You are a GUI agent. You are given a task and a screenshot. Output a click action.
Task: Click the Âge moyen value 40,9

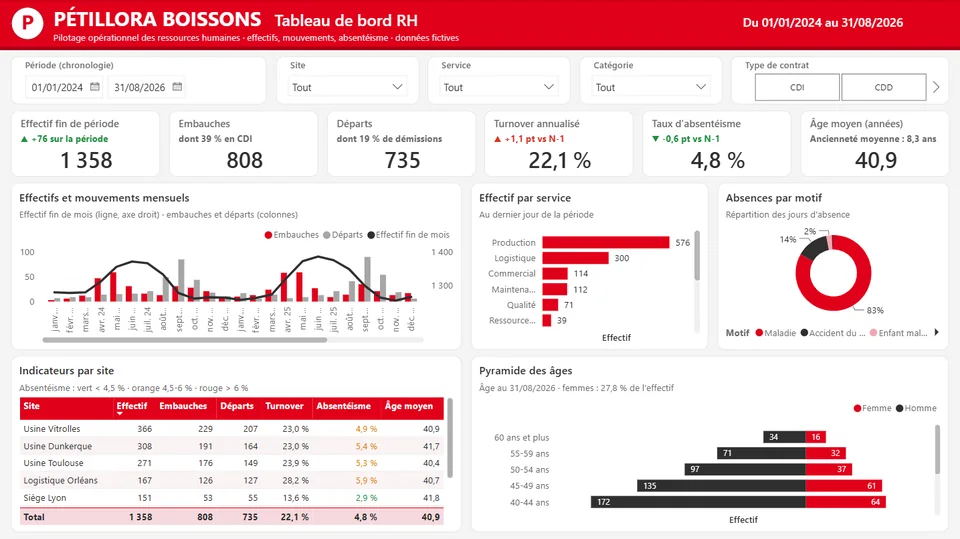(876, 160)
